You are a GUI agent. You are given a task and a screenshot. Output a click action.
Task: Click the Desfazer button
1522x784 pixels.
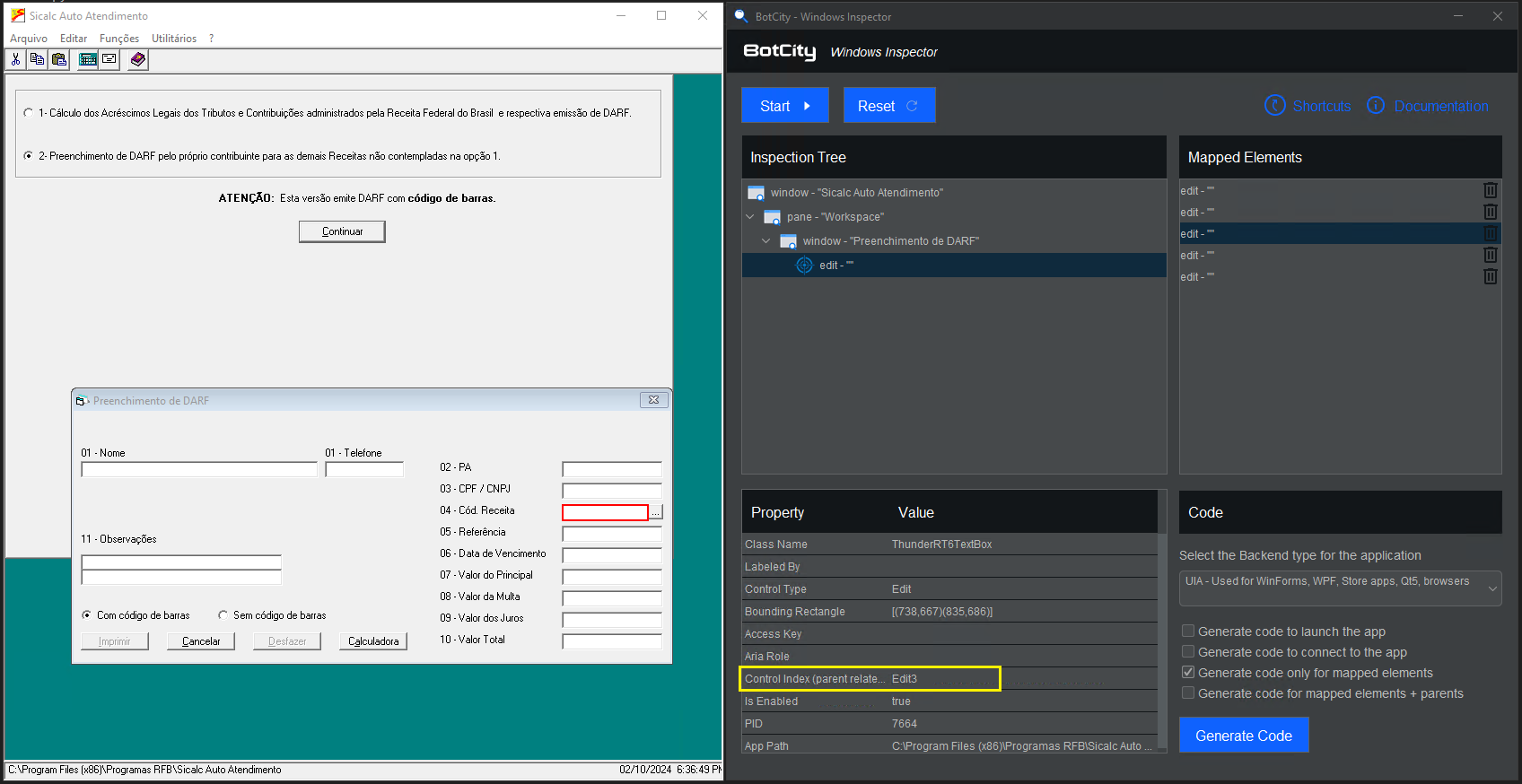tap(287, 641)
